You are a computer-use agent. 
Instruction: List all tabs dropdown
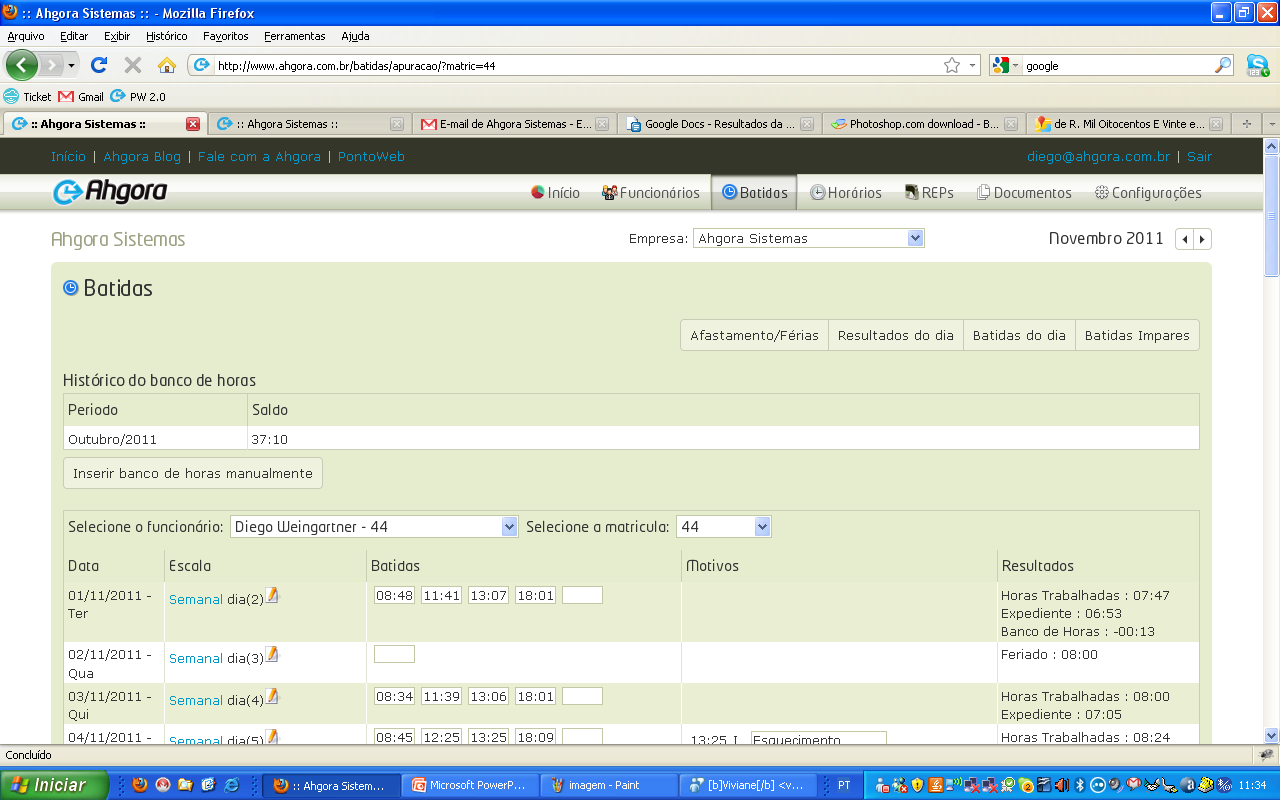point(1271,124)
